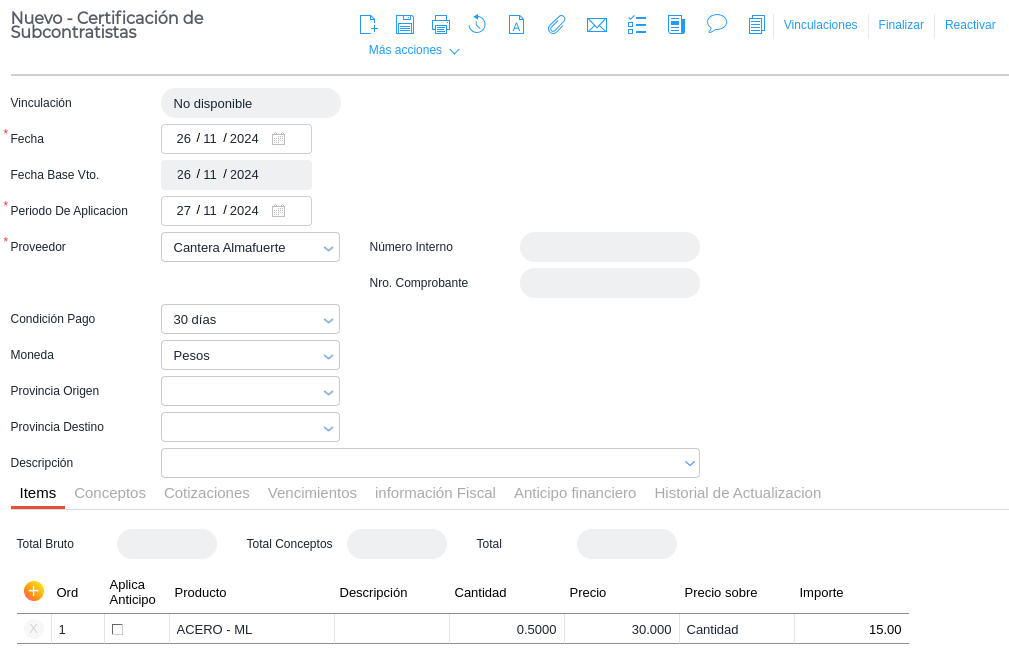Attach a file with paperclip icon

point(556,25)
